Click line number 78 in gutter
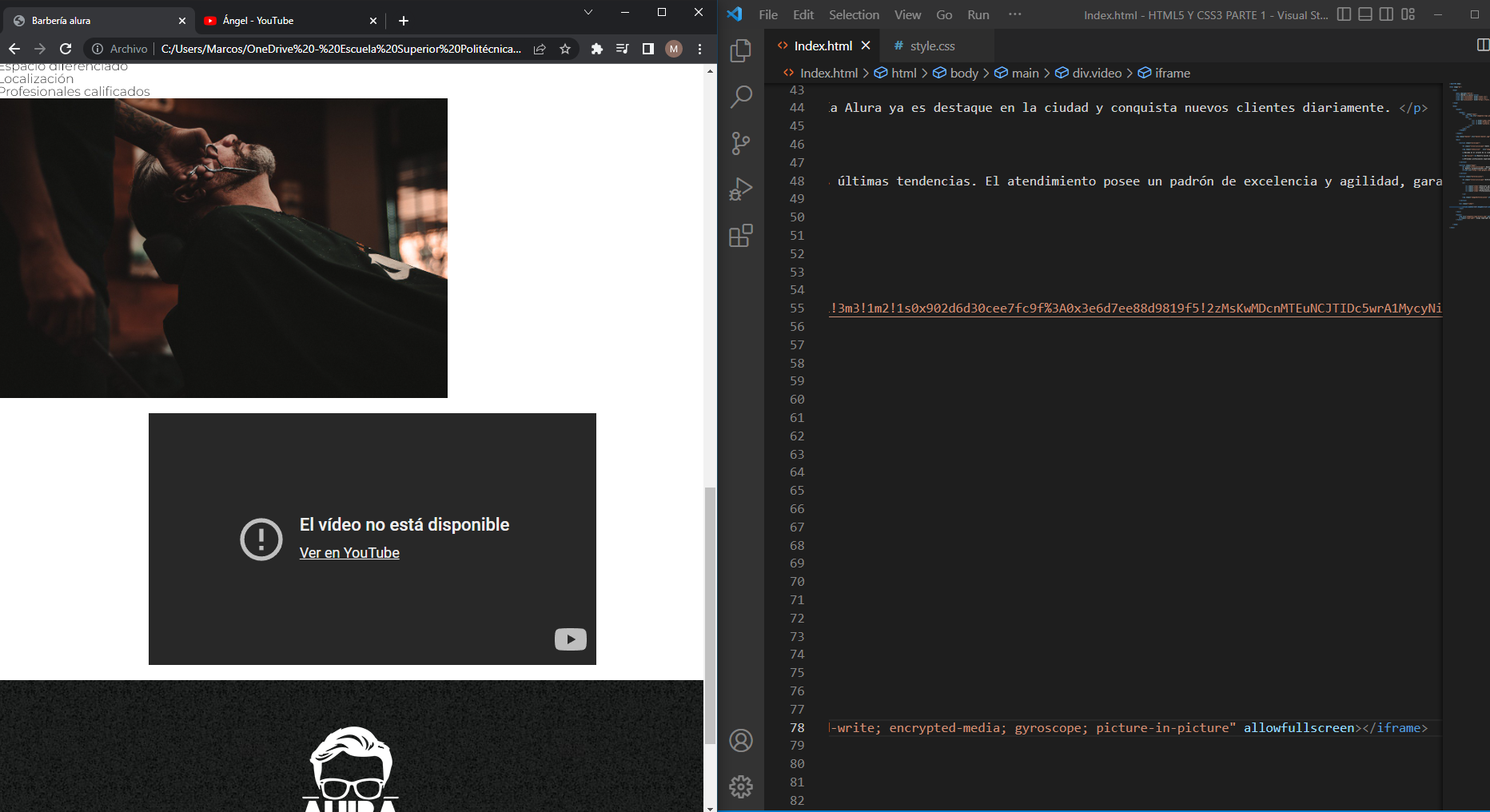The image size is (1490, 812). [797, 727]
